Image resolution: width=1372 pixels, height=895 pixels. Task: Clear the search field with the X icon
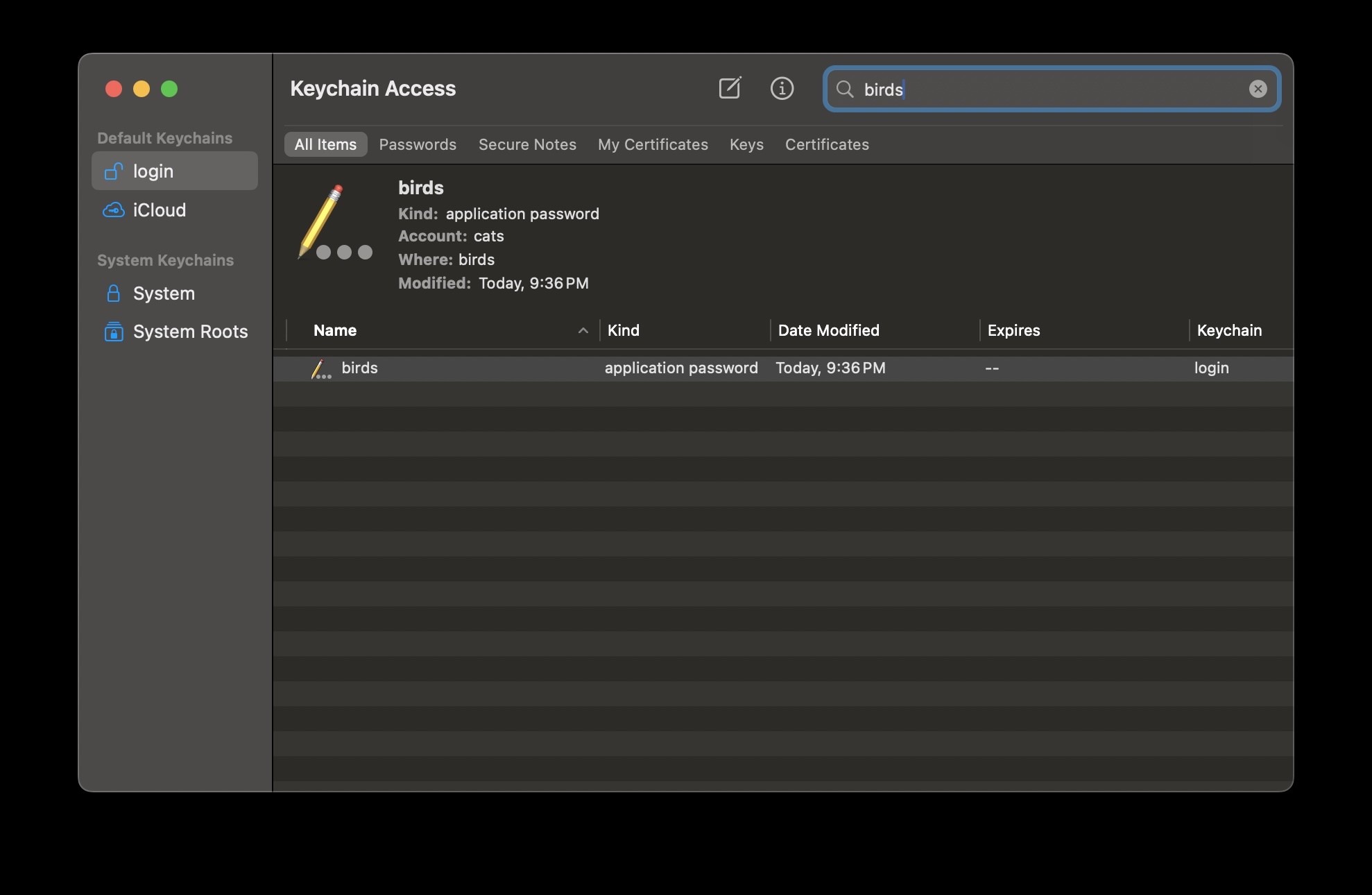pos(1258,89)
